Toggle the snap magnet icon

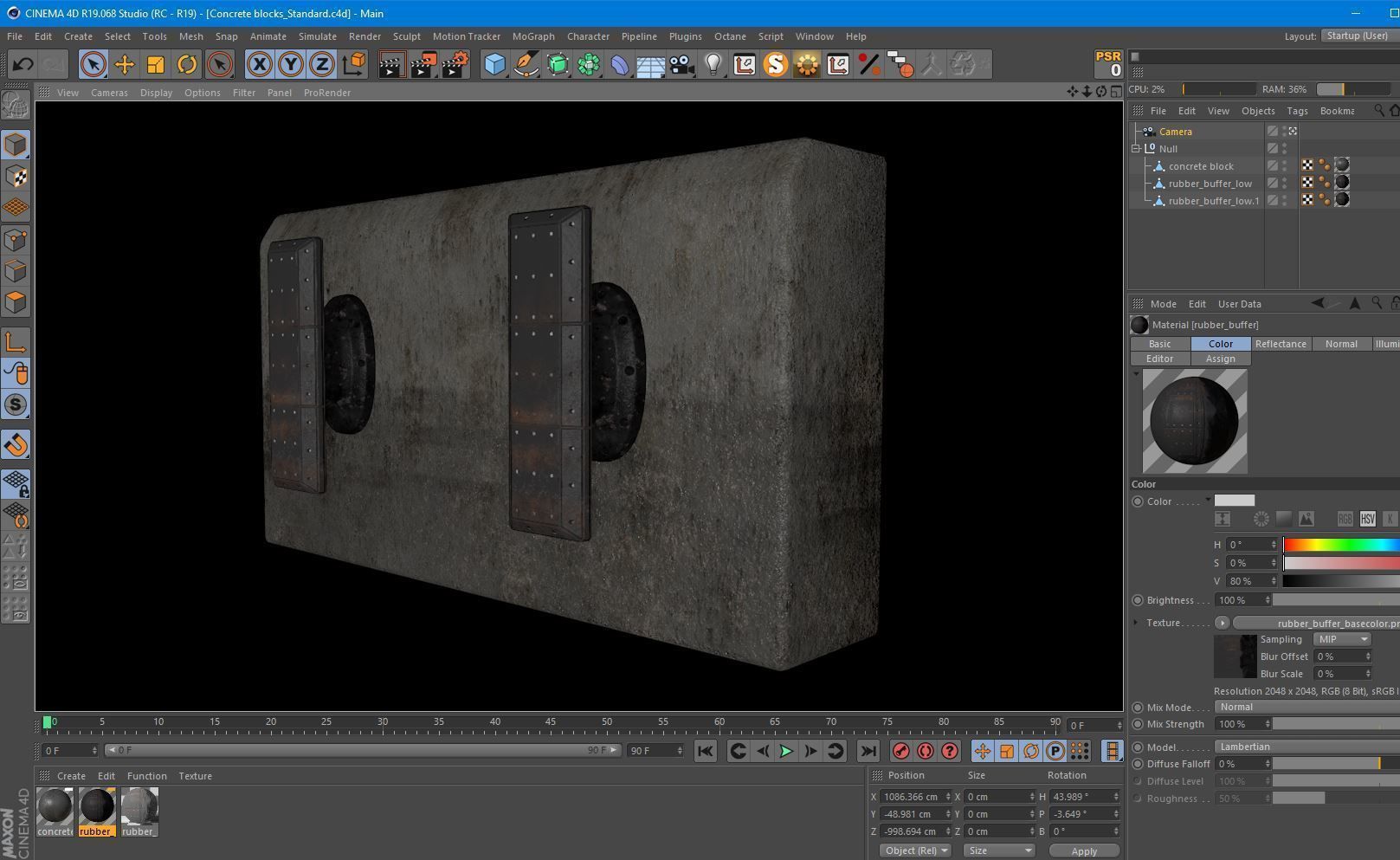[16, 445]
